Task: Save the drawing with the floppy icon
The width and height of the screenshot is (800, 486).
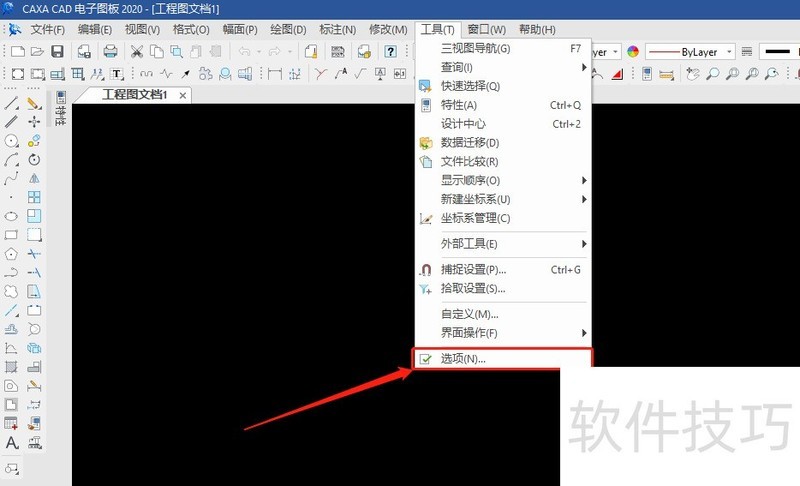Action: tap(57, 52)
